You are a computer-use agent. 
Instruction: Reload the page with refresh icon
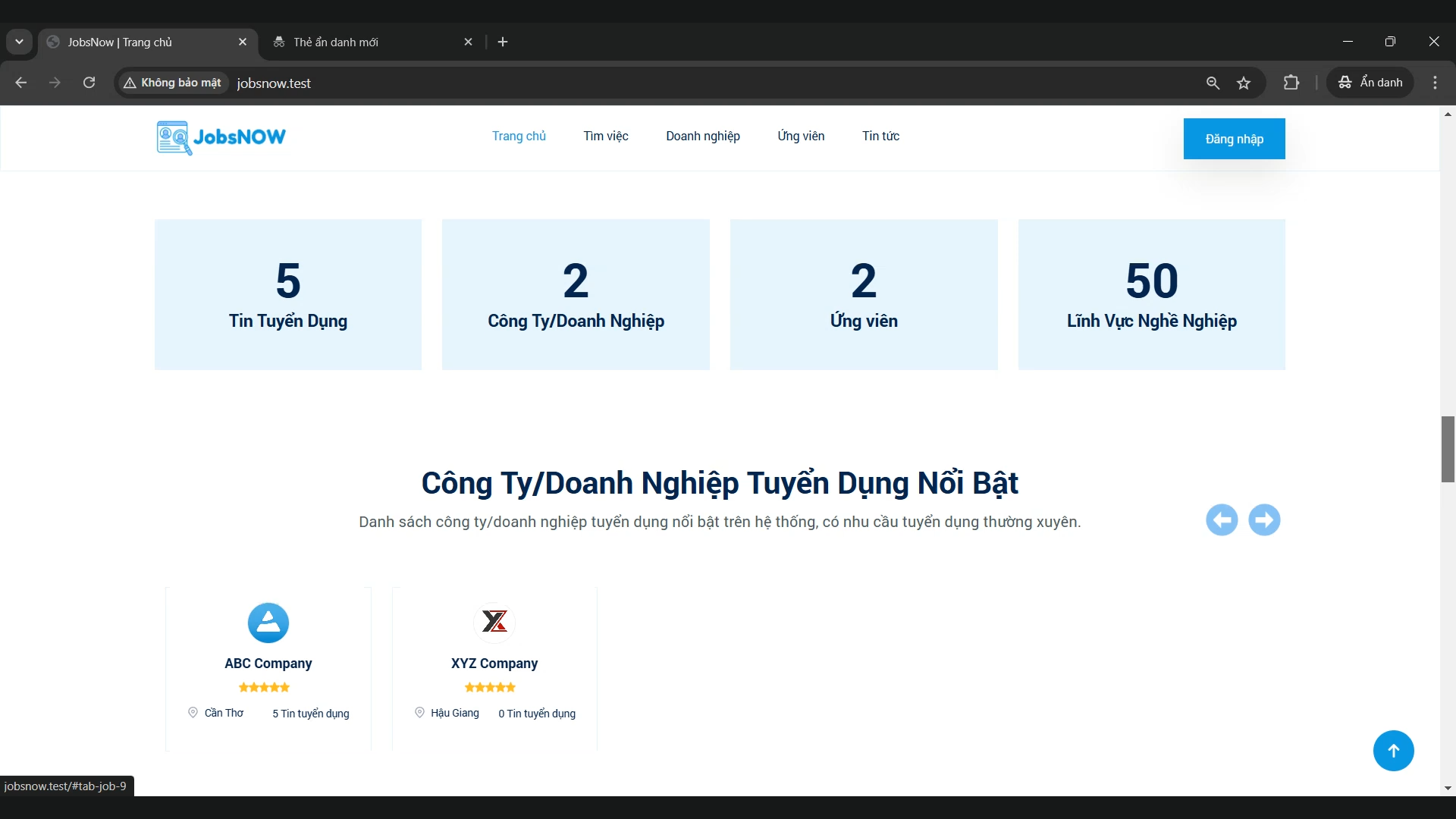click(89, 83)
